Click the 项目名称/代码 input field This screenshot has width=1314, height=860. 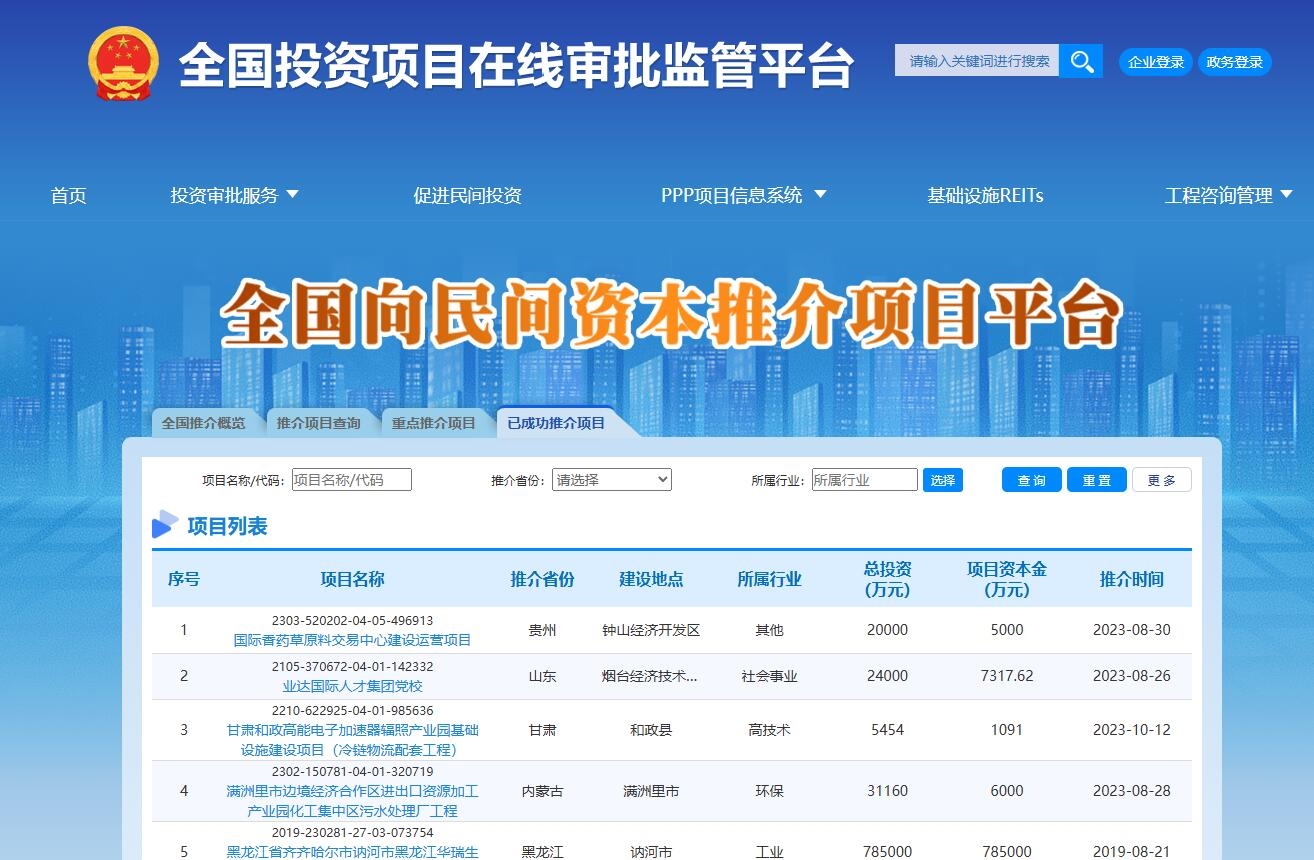pyautogui.click(x=351, y=479)
